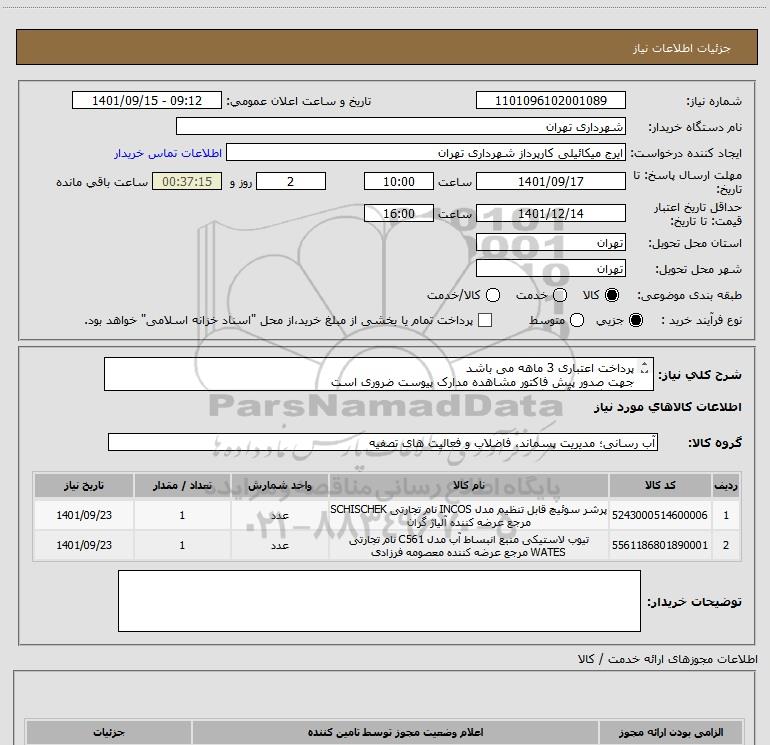Click the جزئیات اطلاعات نیاز page title

pos(681,48)
